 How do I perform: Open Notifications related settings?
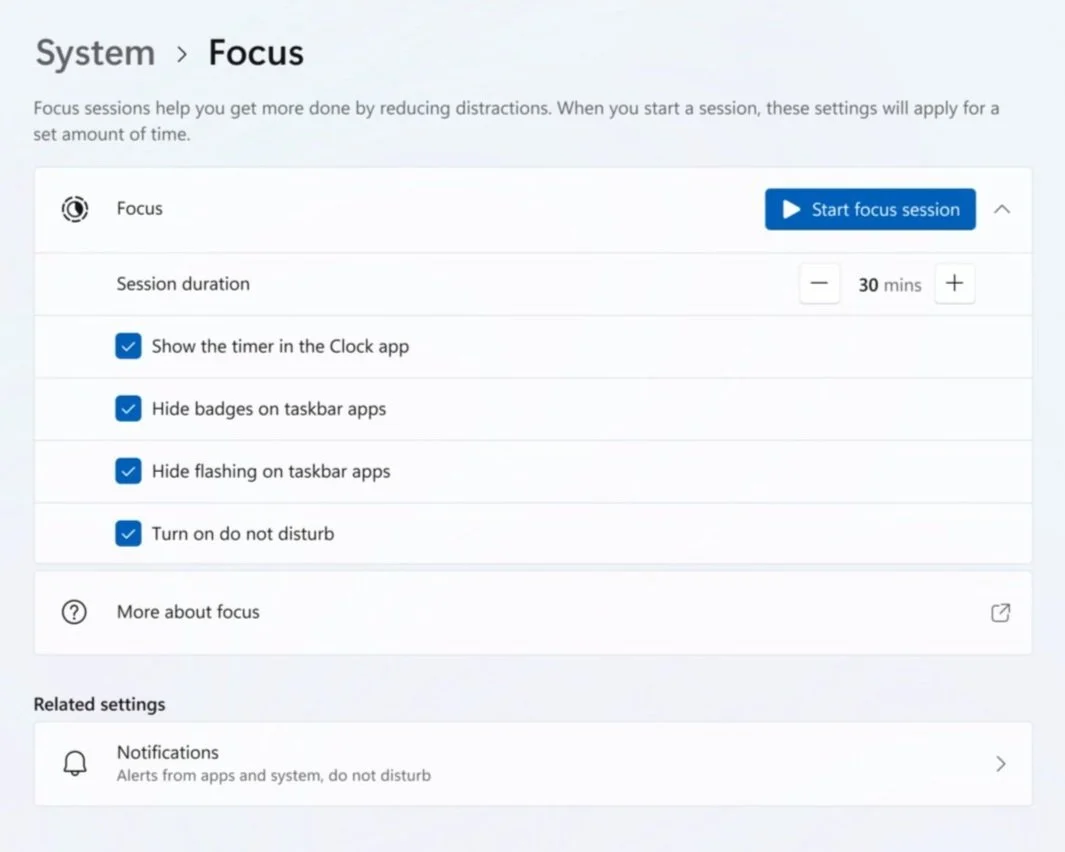tap(533, 764)
